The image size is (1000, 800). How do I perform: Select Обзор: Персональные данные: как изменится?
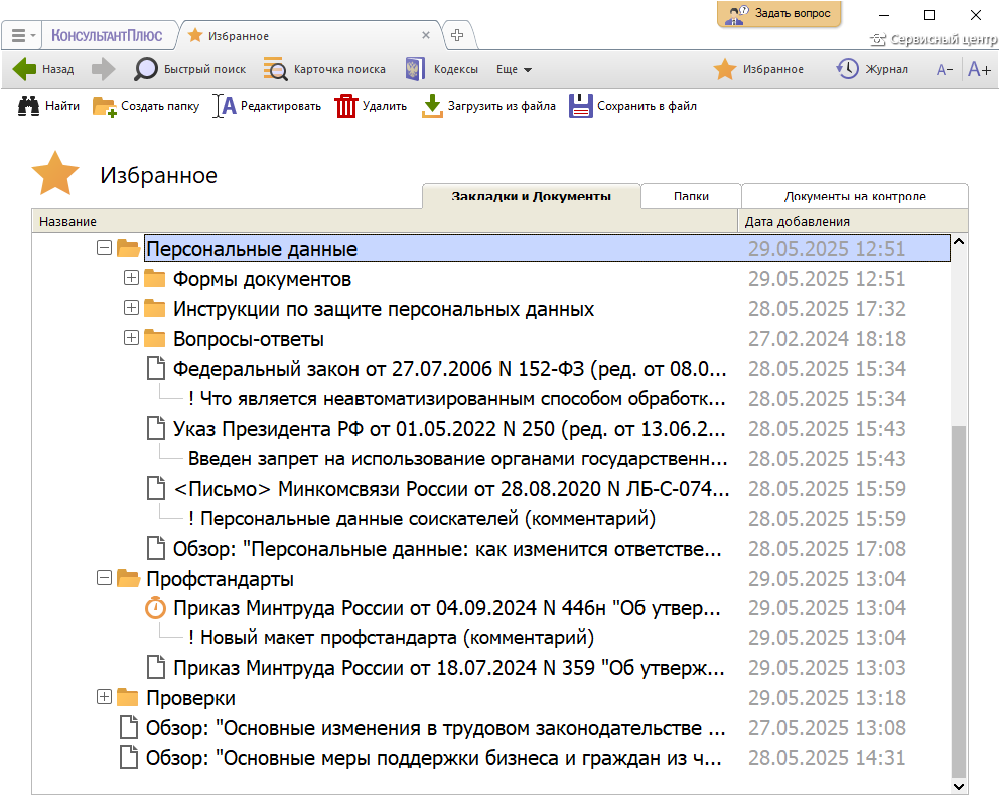447,549
